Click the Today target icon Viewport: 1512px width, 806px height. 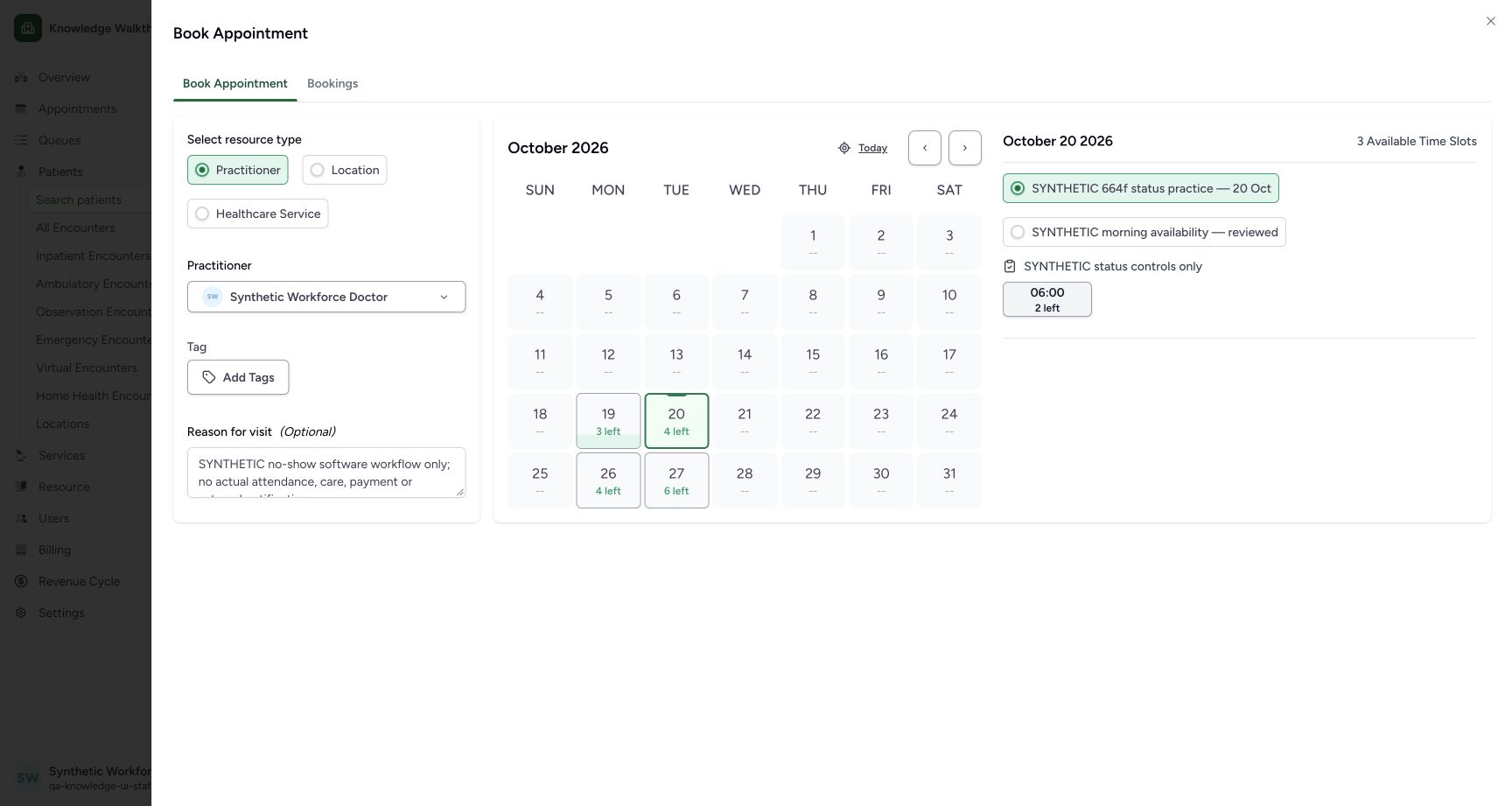click(844, 148)
